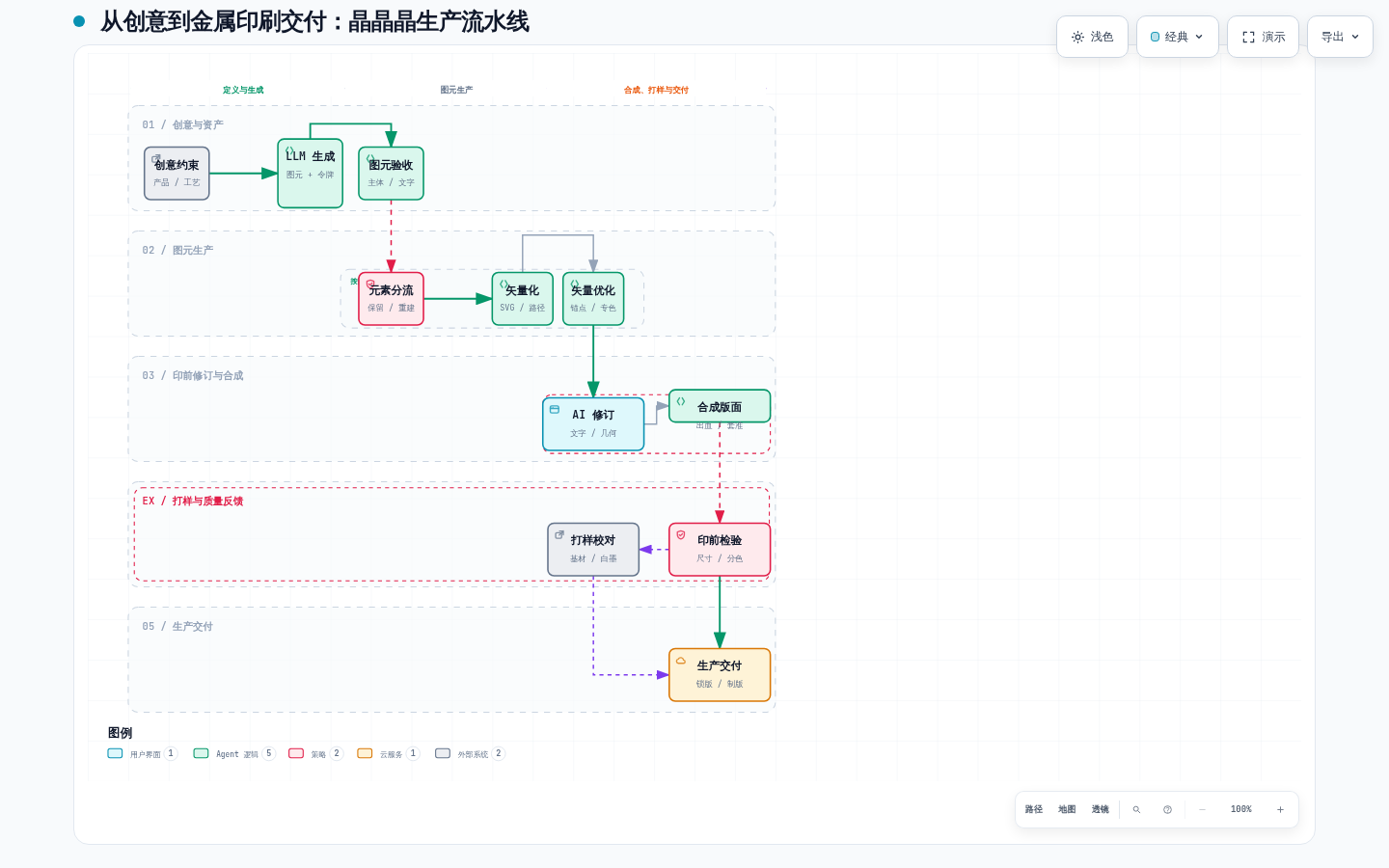This screenshot has height=868, width=1389.
Task: Click the 策略 legend swatch
Action: tap(296, 753)
